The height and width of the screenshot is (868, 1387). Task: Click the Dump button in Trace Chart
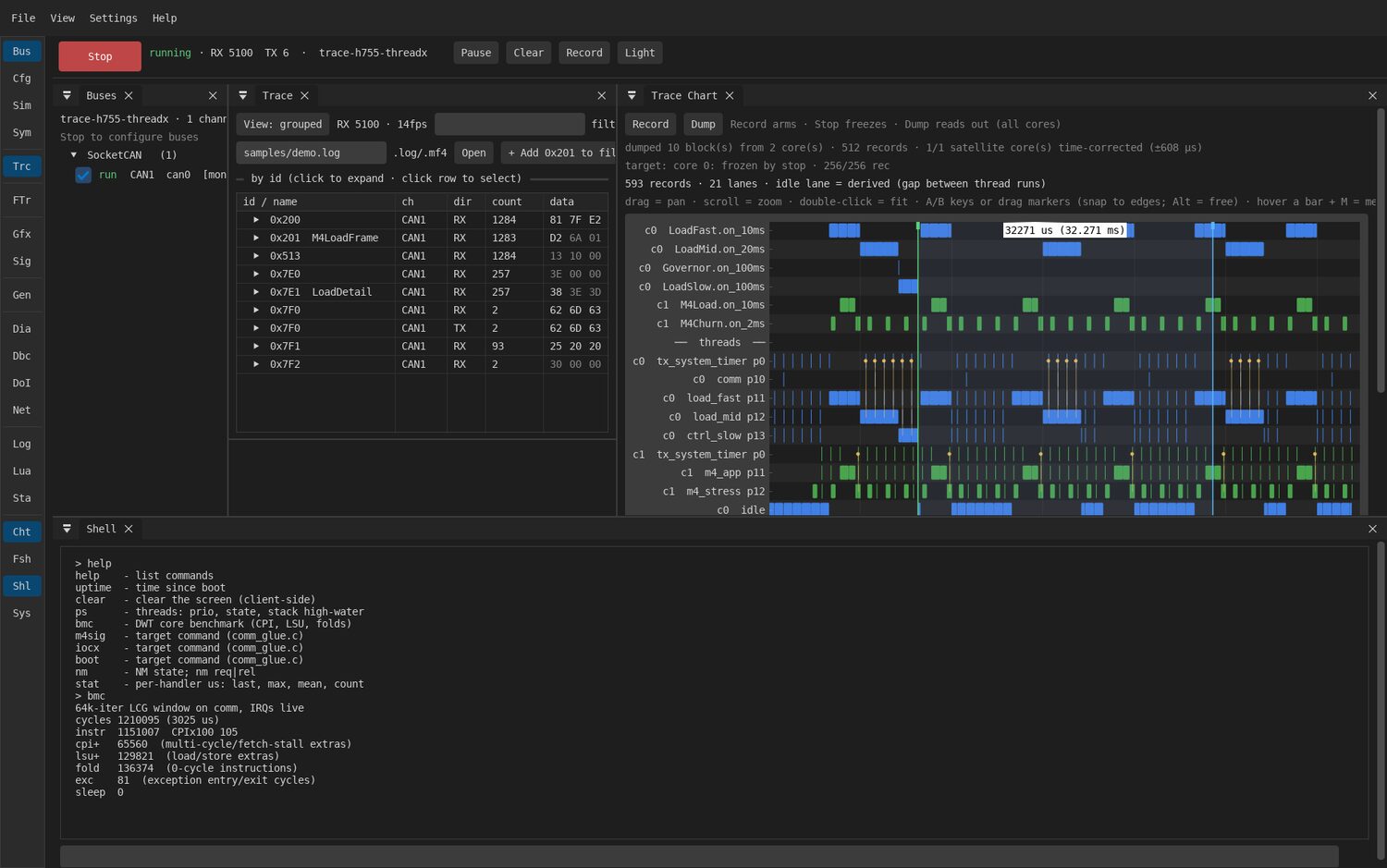(703, 124)
